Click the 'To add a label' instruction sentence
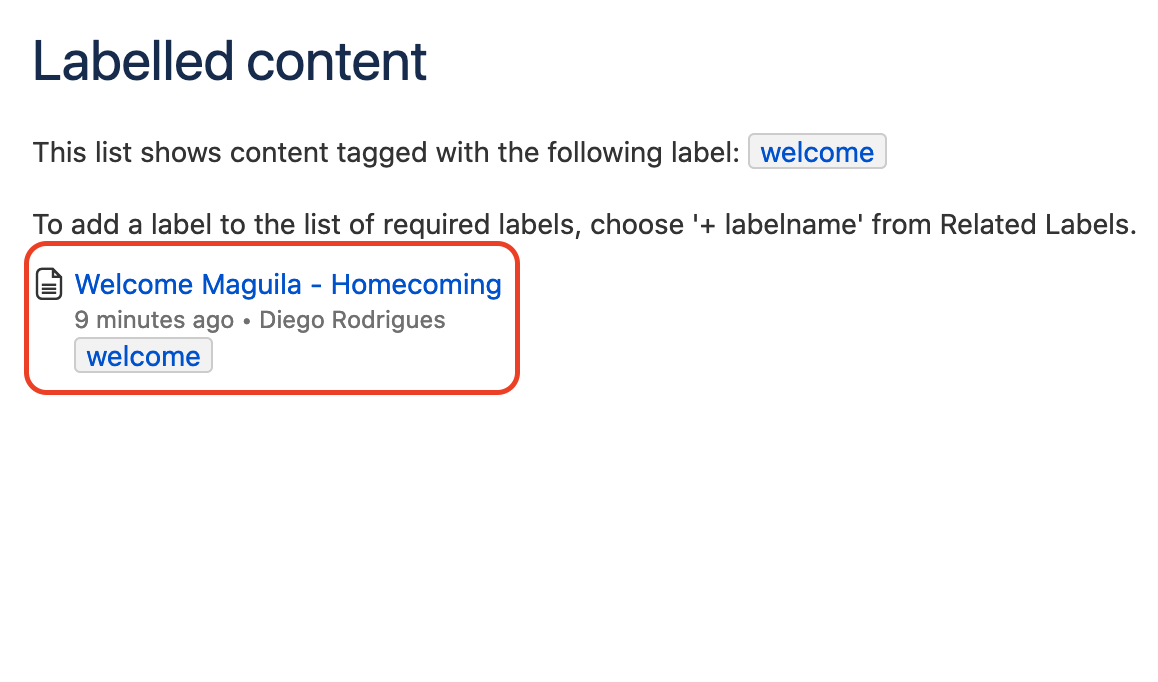1158x682 pixels. (x=584, y=225)
